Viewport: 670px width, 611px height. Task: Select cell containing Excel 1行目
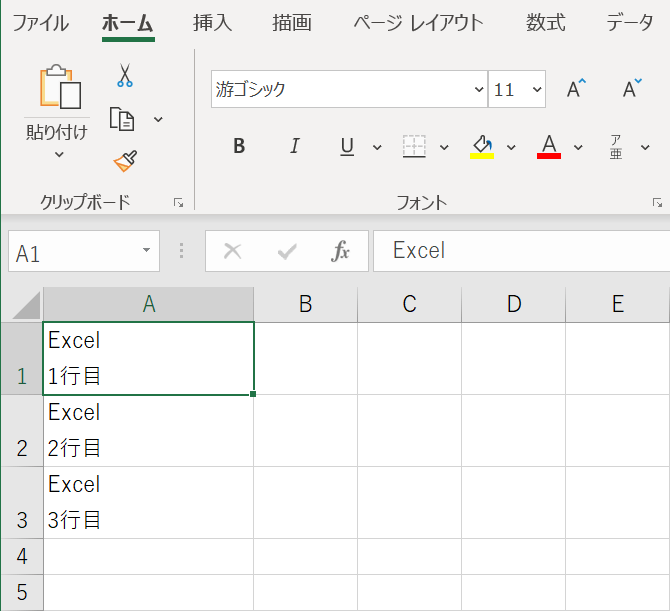pos(149,358)
